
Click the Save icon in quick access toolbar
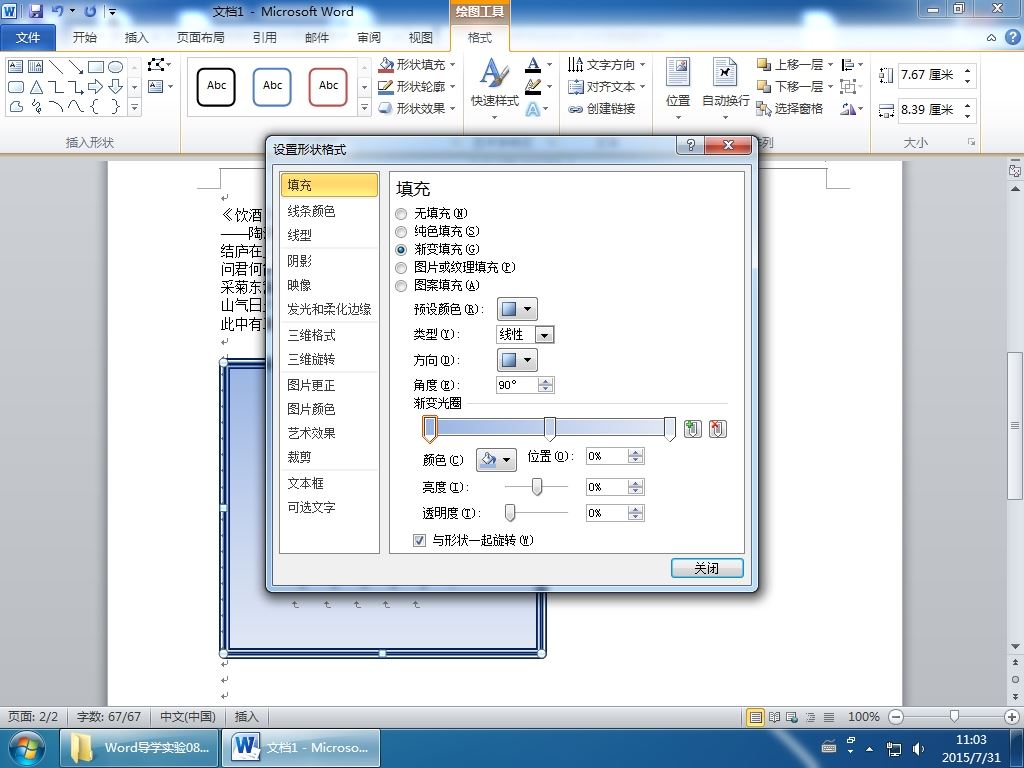[x=35, y=11]
